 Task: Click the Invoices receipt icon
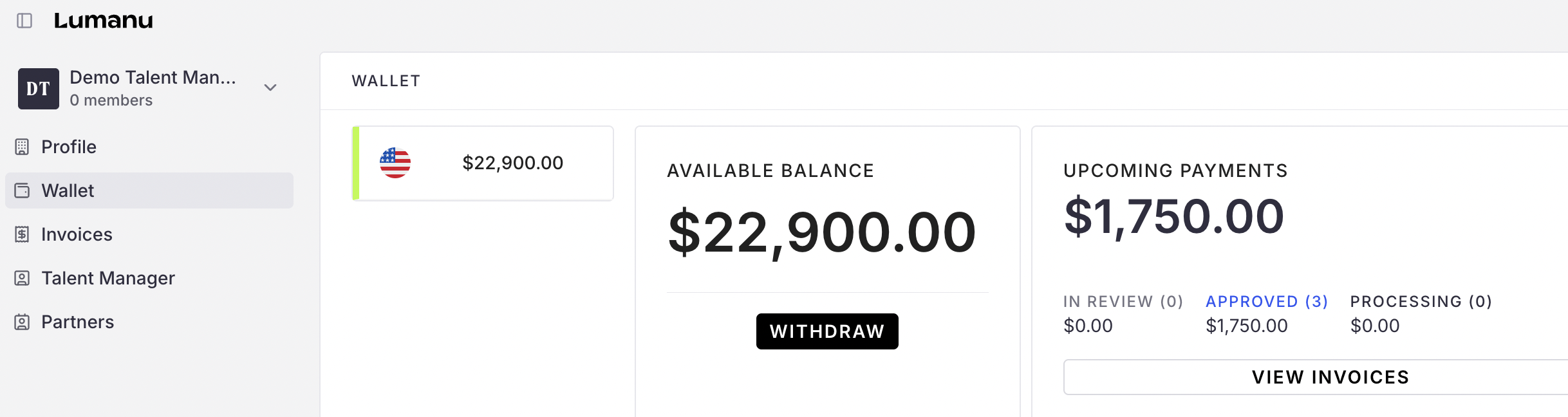coord(22,234)
